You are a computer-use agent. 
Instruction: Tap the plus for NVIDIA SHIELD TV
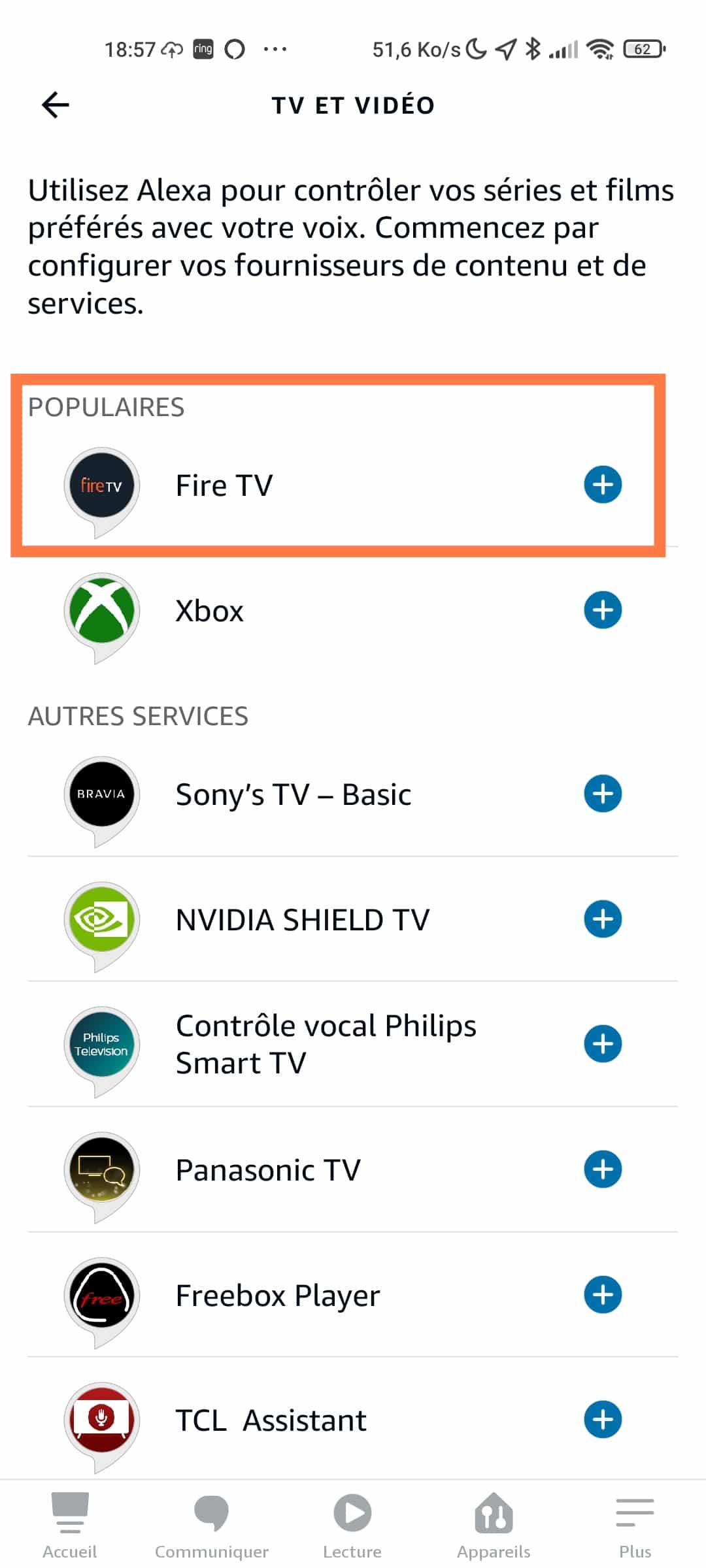602,919
